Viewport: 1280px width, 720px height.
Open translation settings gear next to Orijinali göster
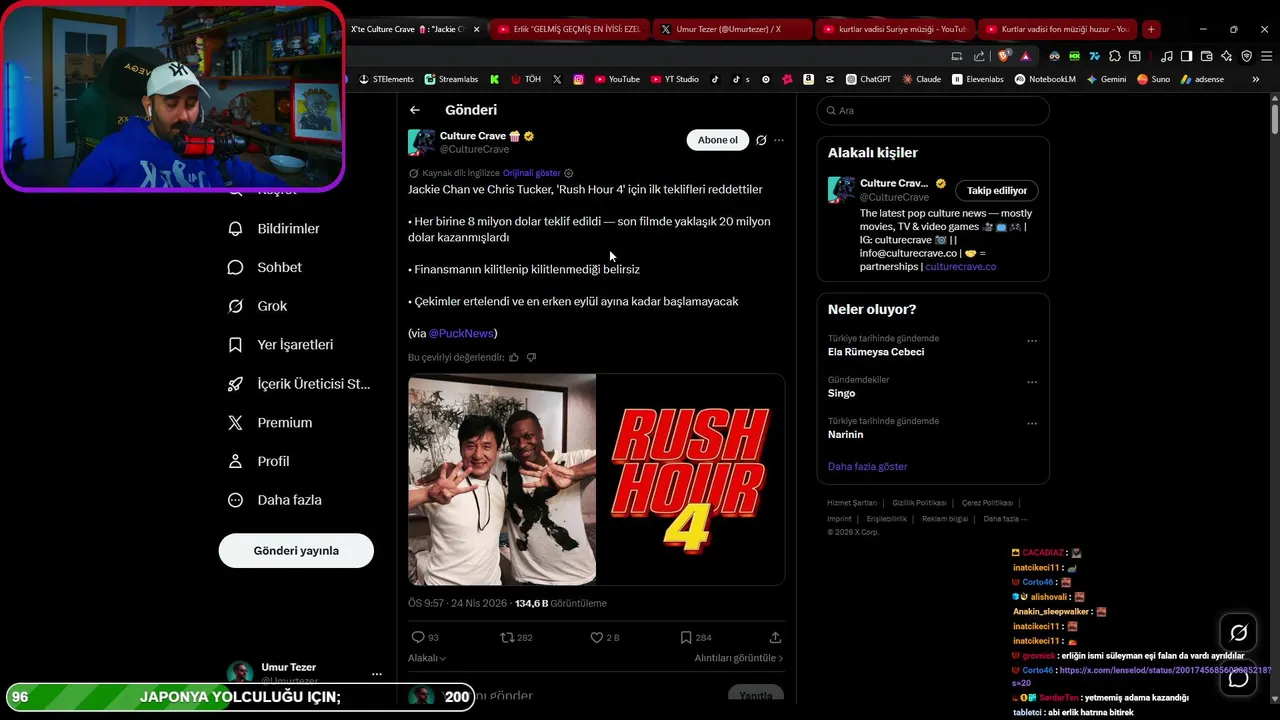pyautogui.click(x=569, y=173)
